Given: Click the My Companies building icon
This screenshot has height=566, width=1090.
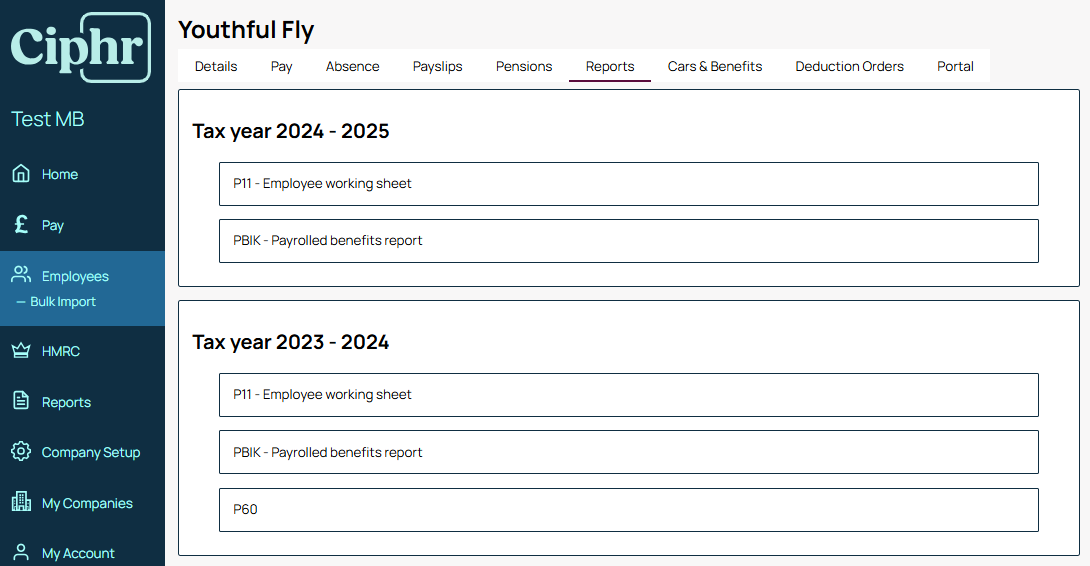Looking at the screenshot, I should pos(21,501).
